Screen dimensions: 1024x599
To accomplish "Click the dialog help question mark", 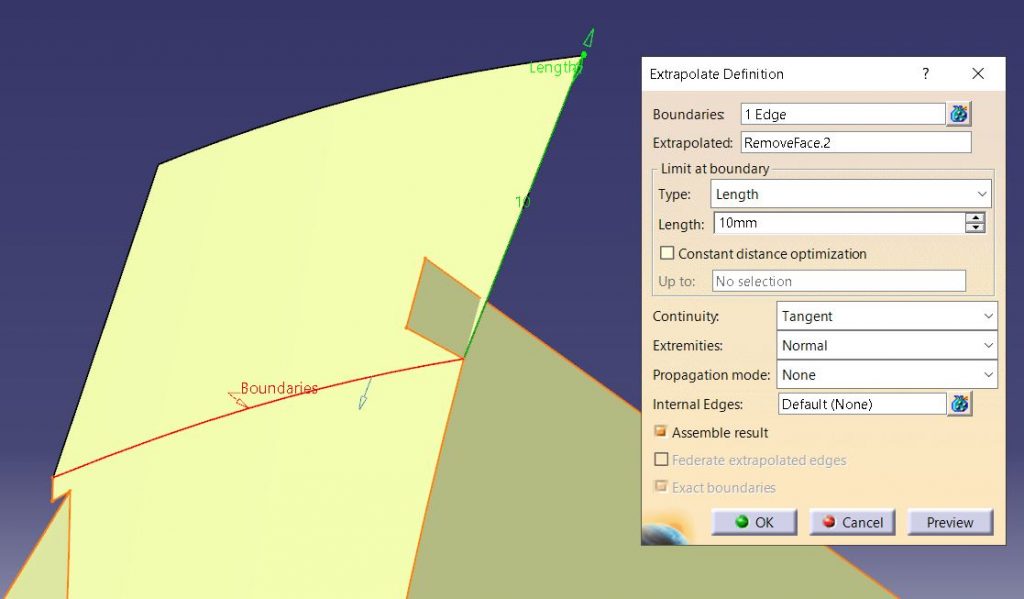I will coord(925,73).
